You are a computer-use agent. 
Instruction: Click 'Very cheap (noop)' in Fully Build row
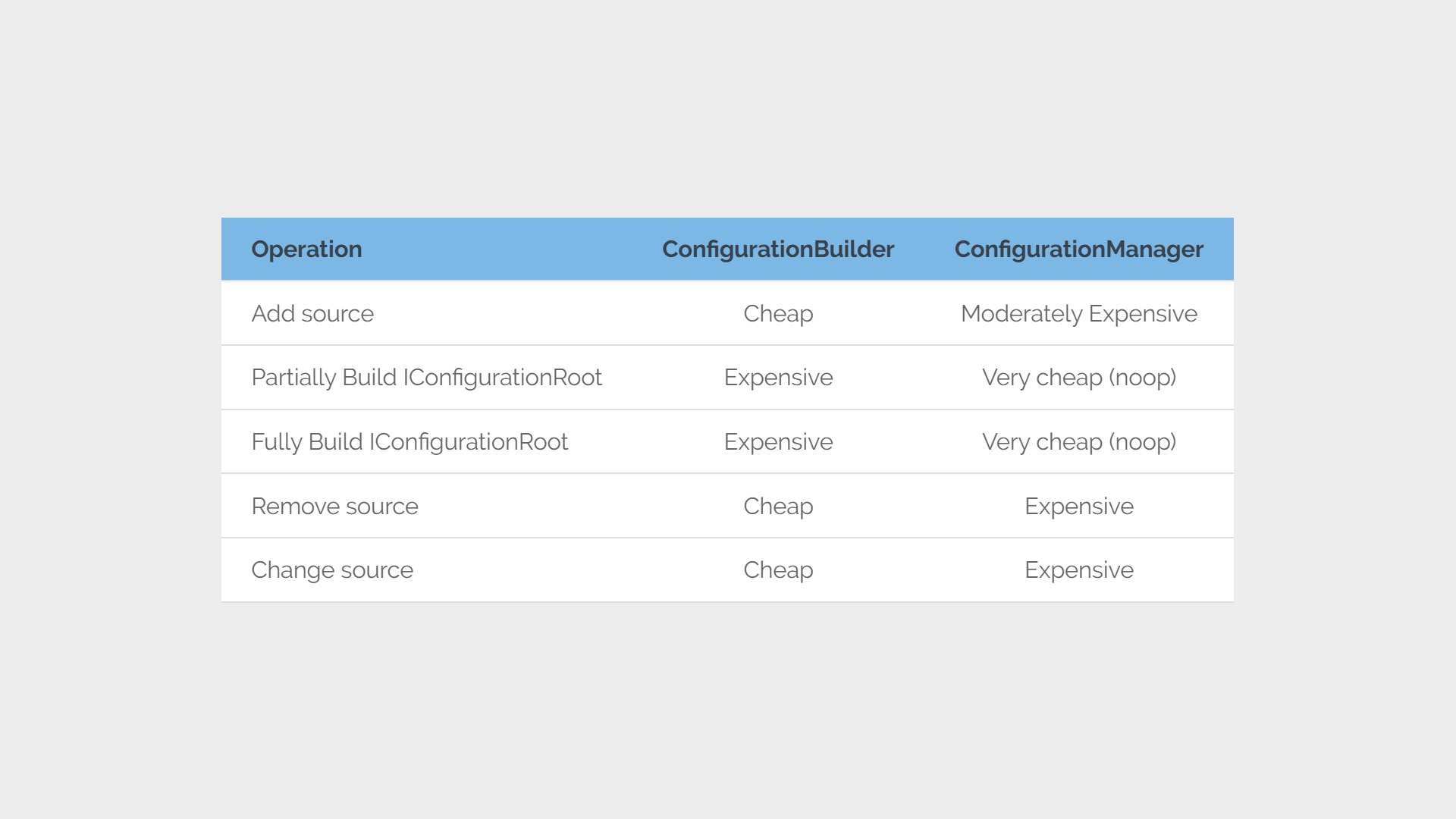click(1078, 442)
